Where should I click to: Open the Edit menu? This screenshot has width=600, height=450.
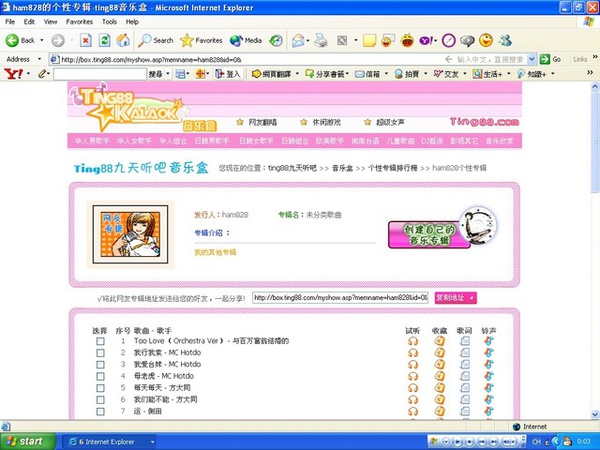[29, 22]
